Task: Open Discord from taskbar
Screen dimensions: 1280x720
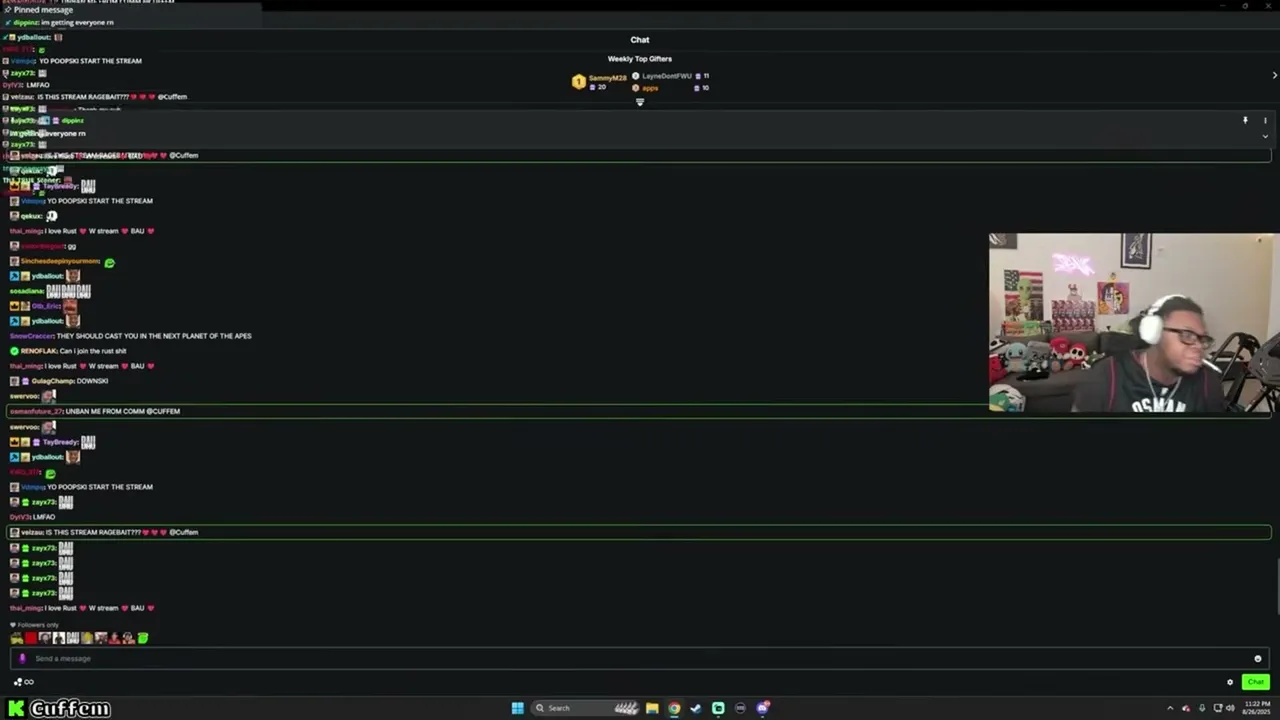Action: click(762, 708)
